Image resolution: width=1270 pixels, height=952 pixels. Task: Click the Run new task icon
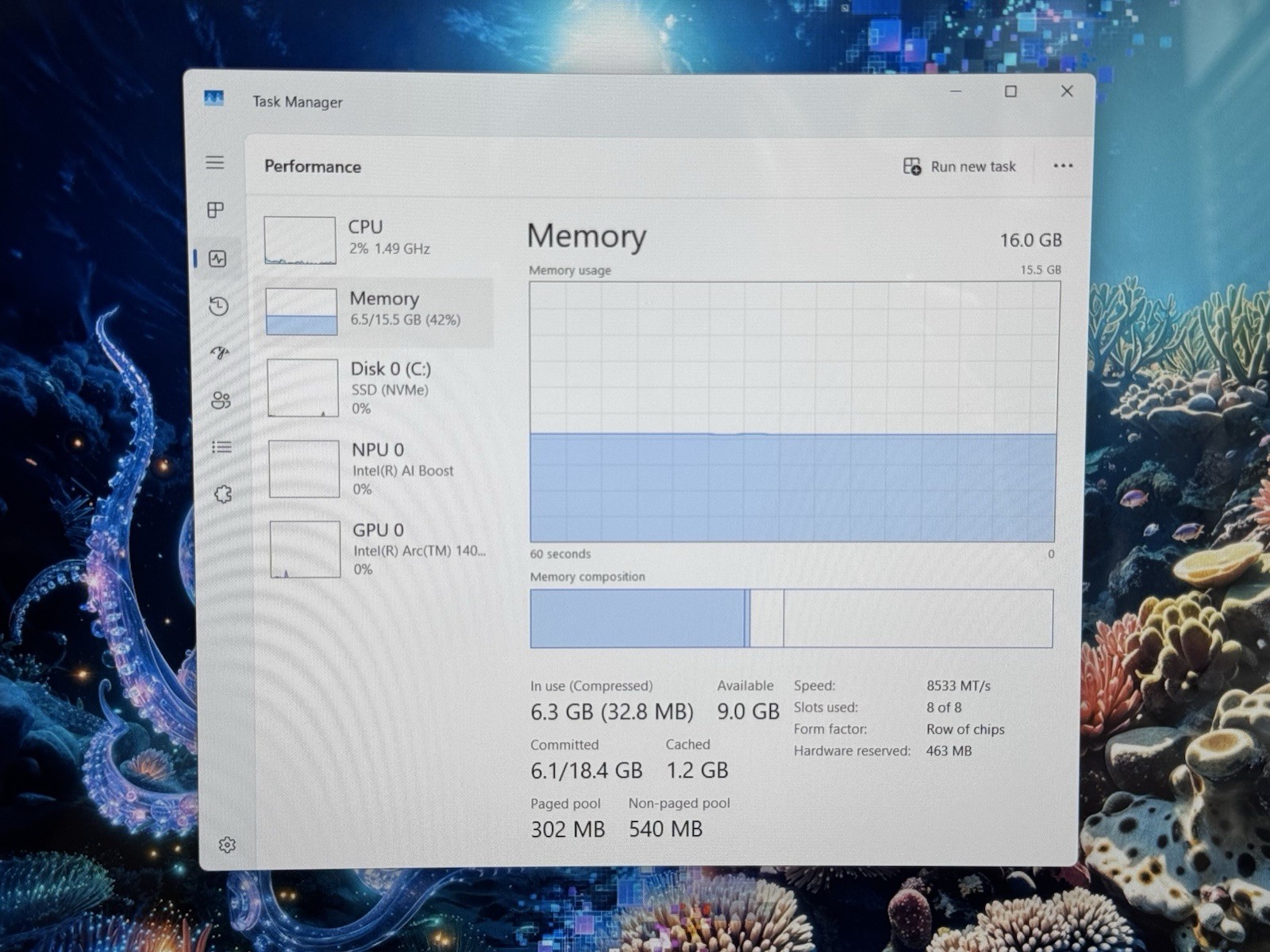coord(912,166)
